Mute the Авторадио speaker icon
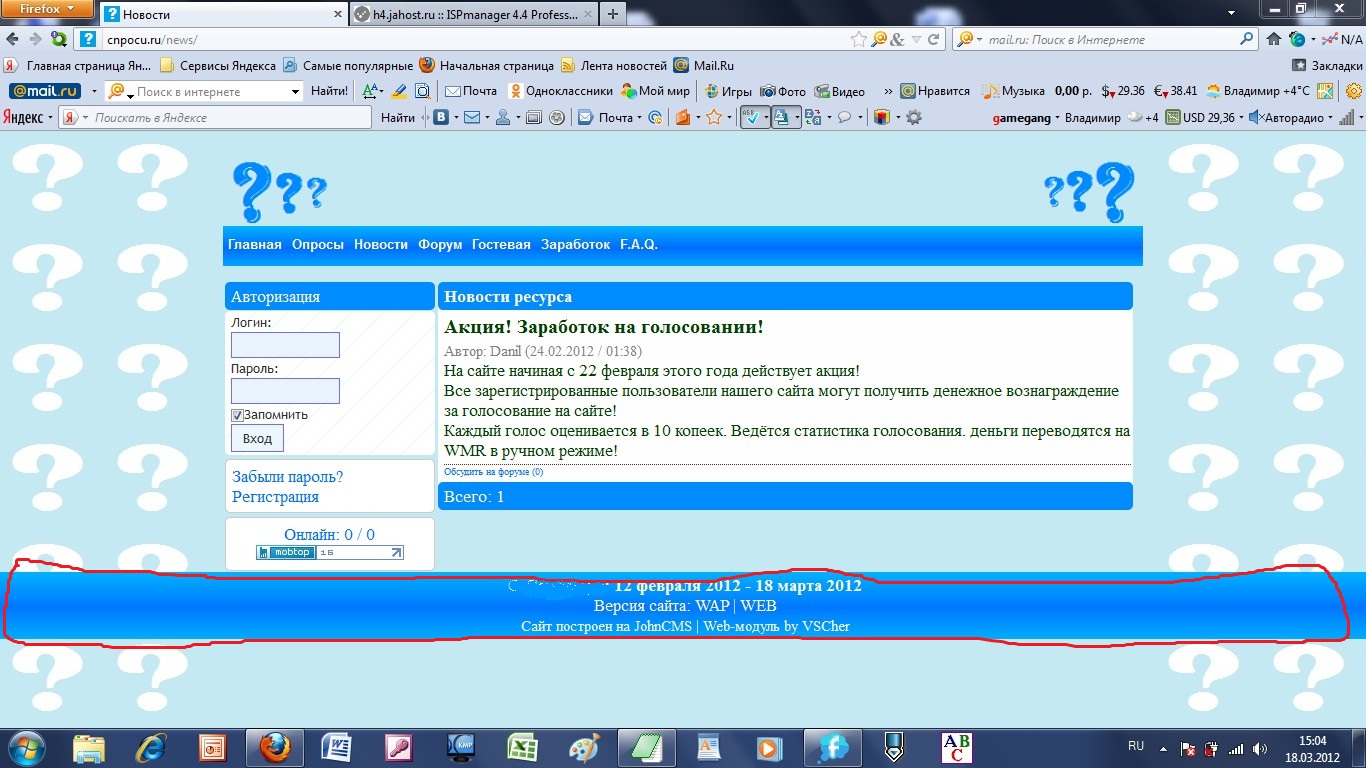The height and width of the screenshot is (768, 1366). tap(1255, 117)
